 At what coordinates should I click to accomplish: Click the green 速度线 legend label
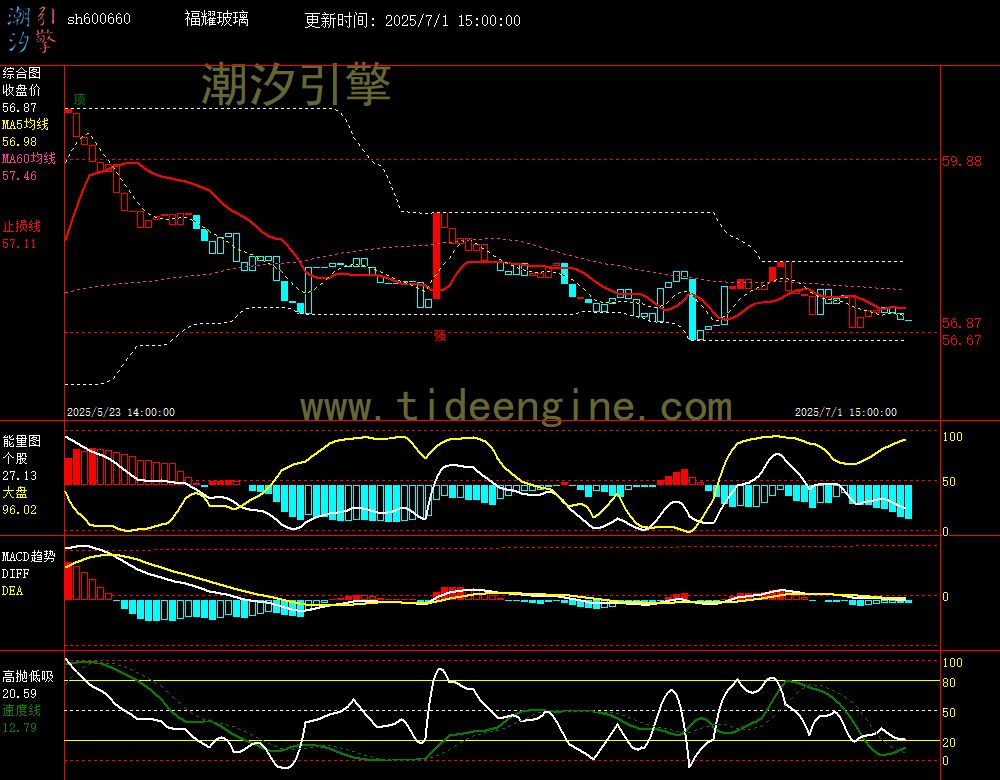pyautogui.click(x=21, y=710)
